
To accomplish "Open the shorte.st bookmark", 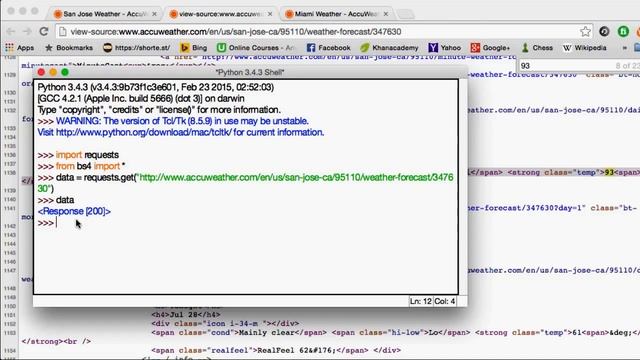I will (x=136, y=48).
